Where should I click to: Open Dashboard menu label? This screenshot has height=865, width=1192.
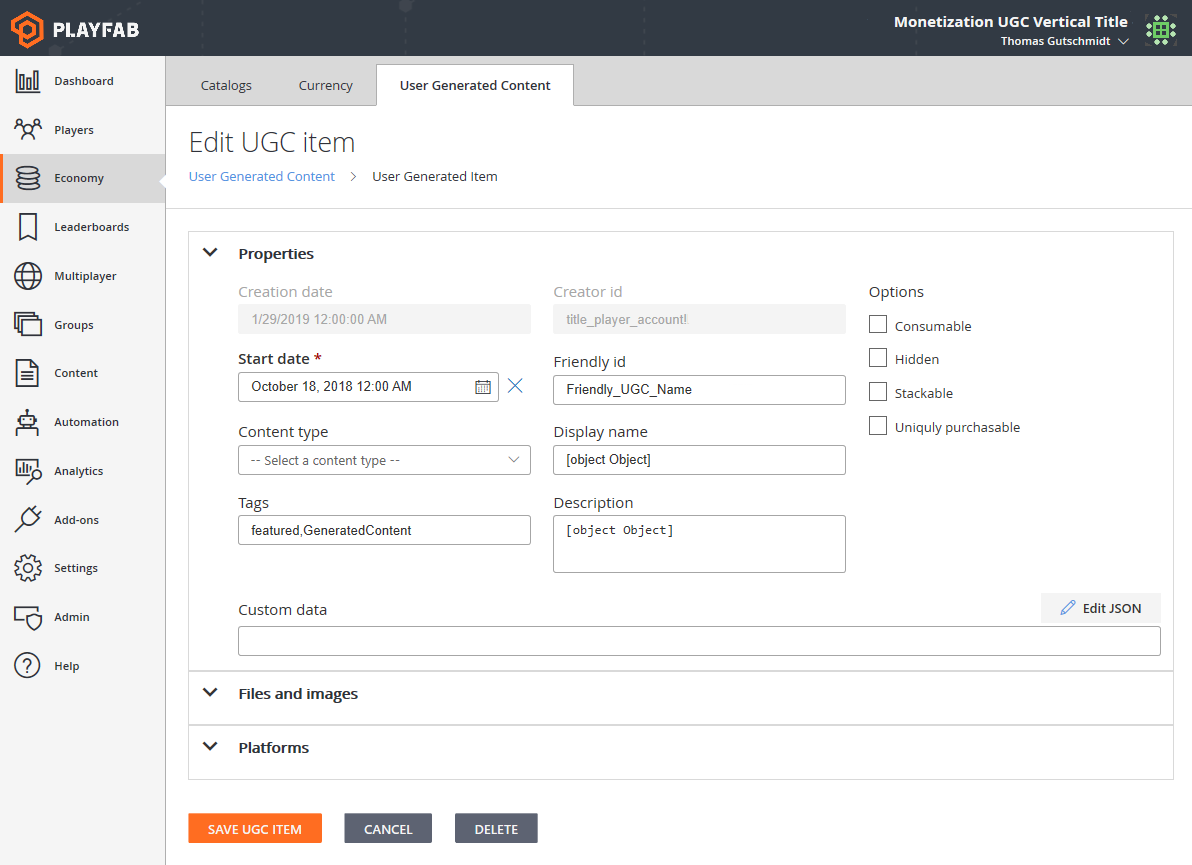click(84, 81)
